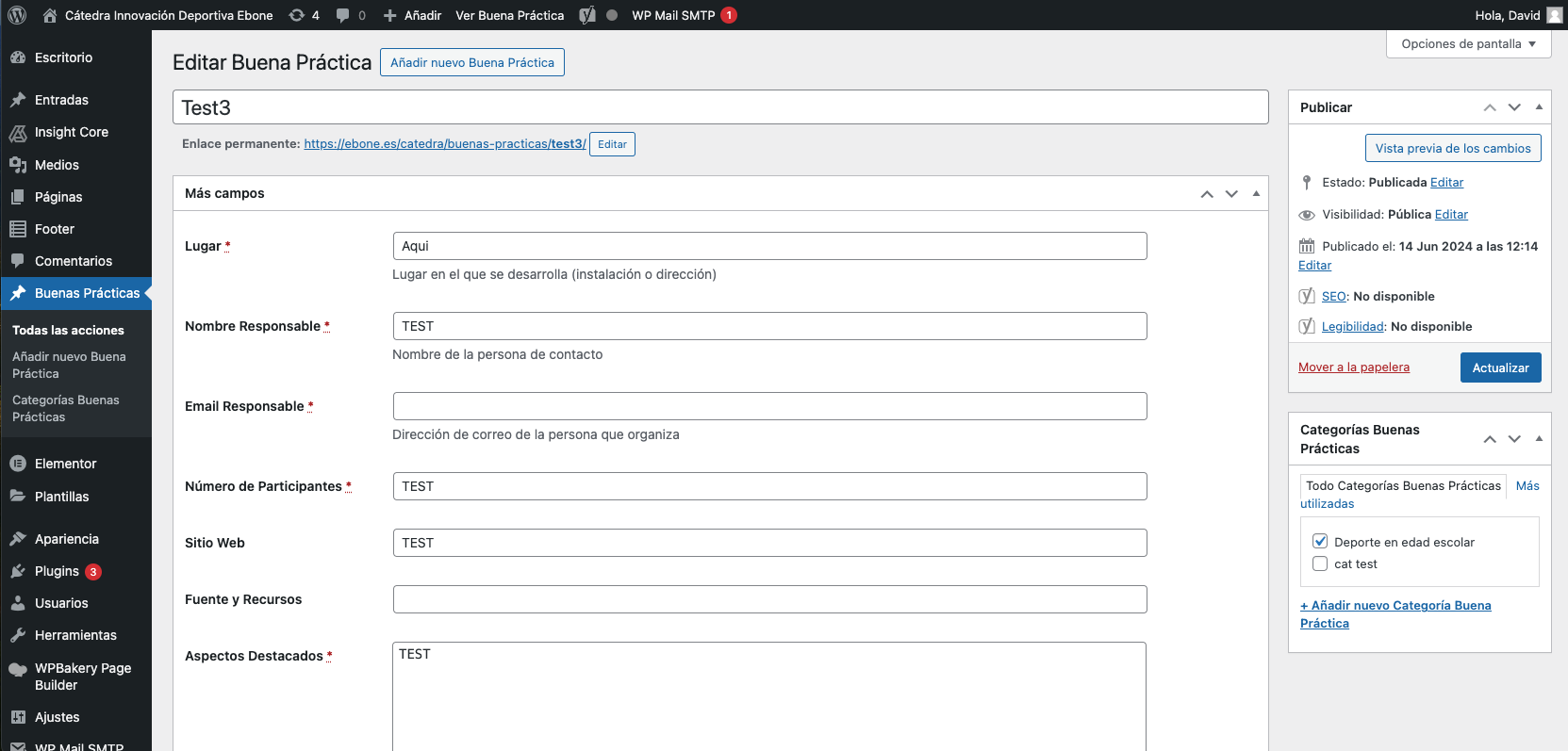Expand Opciones de pantalla dropdown
Screen dimensions: 1568x751
[x=1468, y=44]
